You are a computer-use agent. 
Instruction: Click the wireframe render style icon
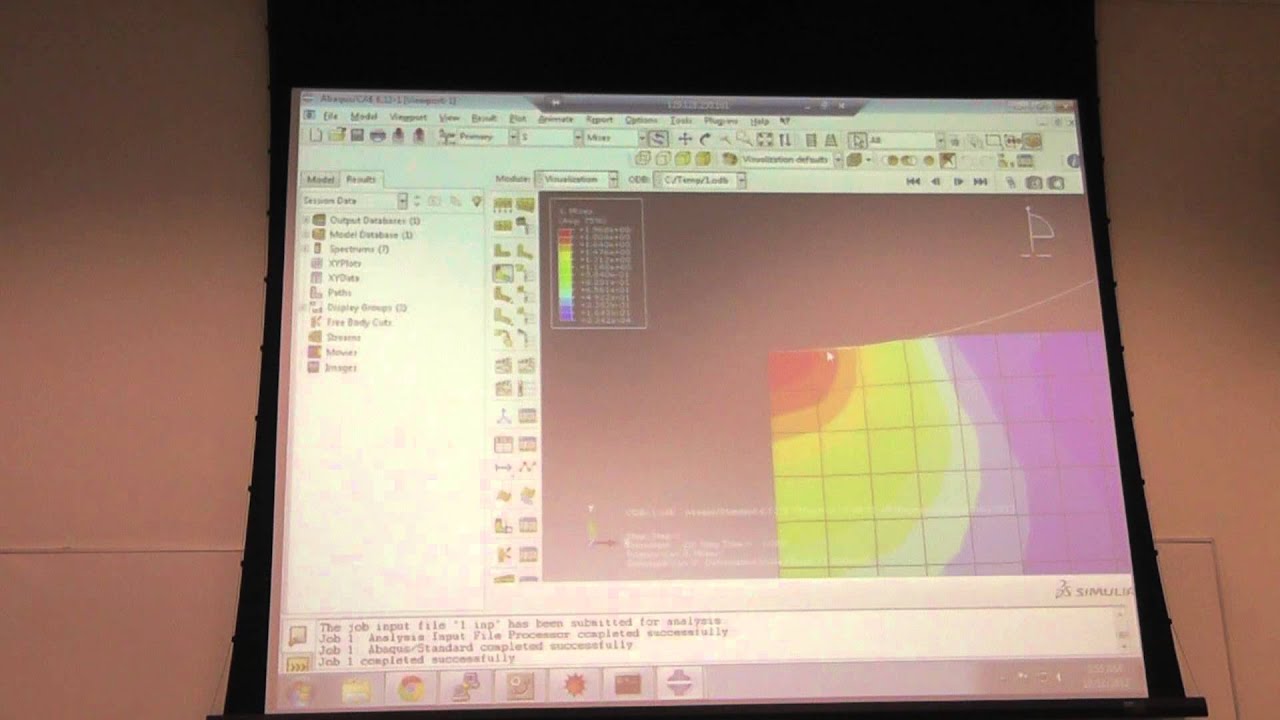pos(643,158)
